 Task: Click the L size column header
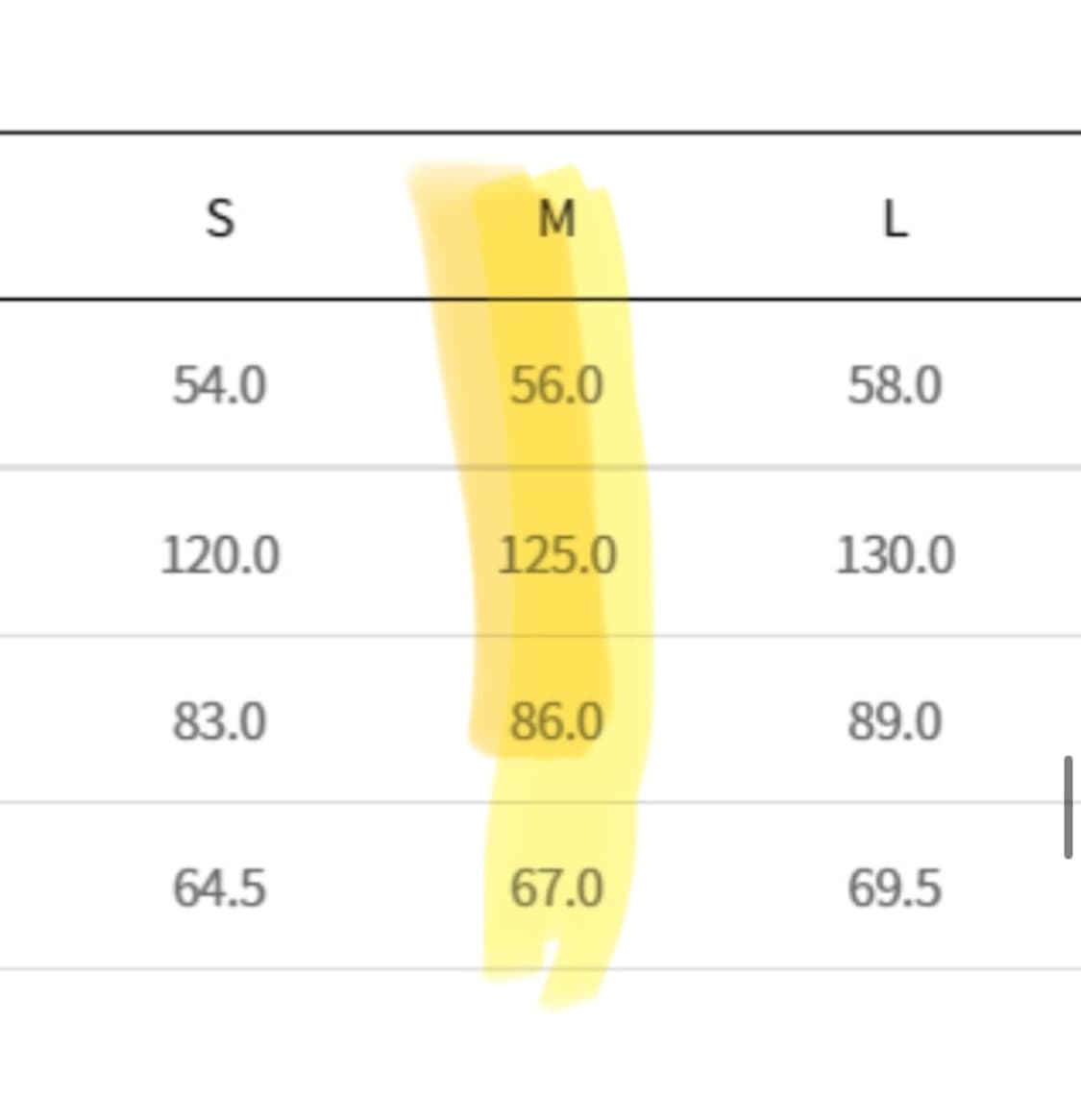point(895,219)
